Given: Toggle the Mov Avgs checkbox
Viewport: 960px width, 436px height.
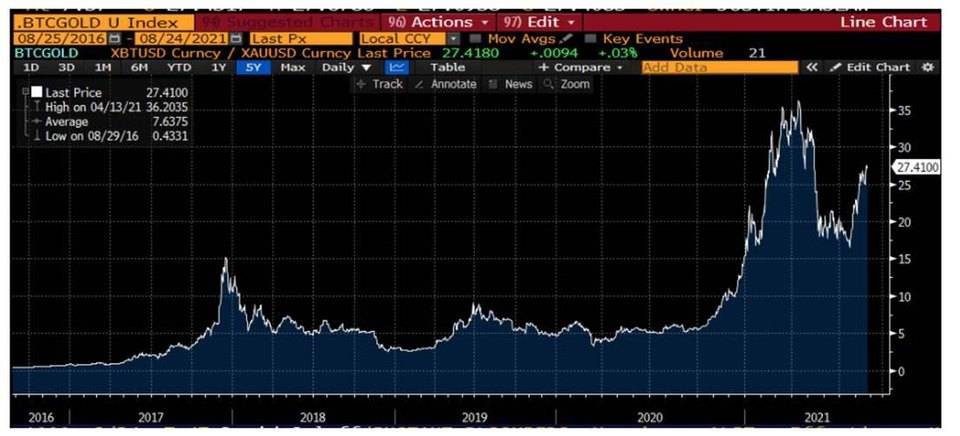Looking at the screenshot, I should (475, 38).
